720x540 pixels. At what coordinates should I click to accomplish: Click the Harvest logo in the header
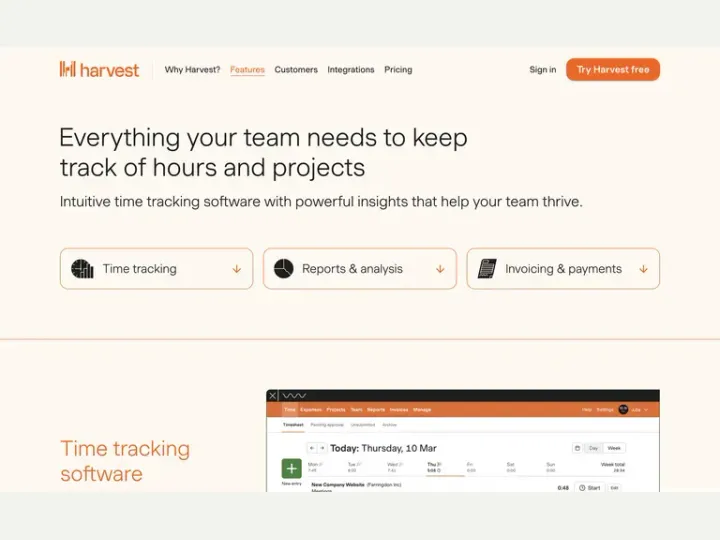(99, 70)
